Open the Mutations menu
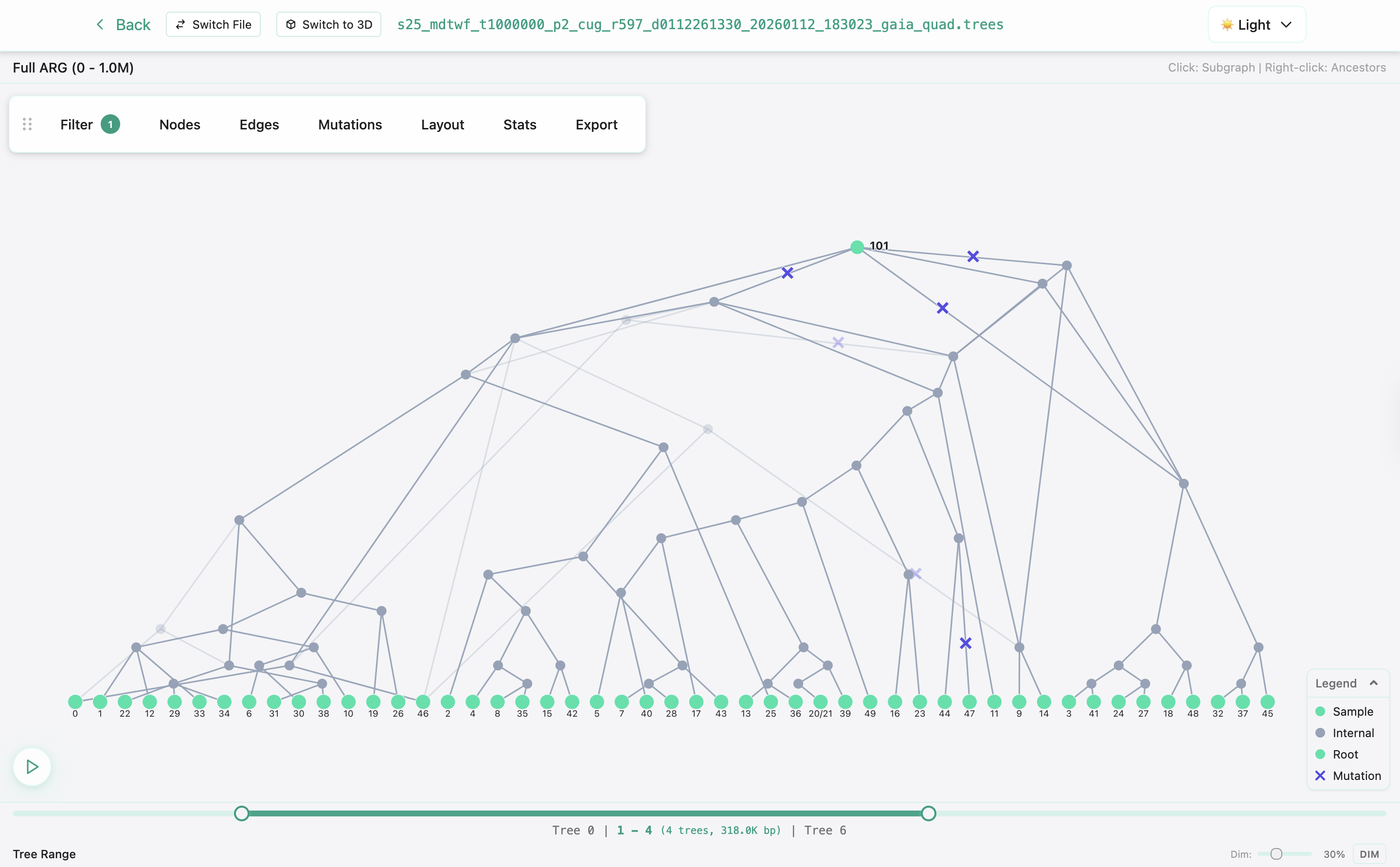 pos(350,125)
